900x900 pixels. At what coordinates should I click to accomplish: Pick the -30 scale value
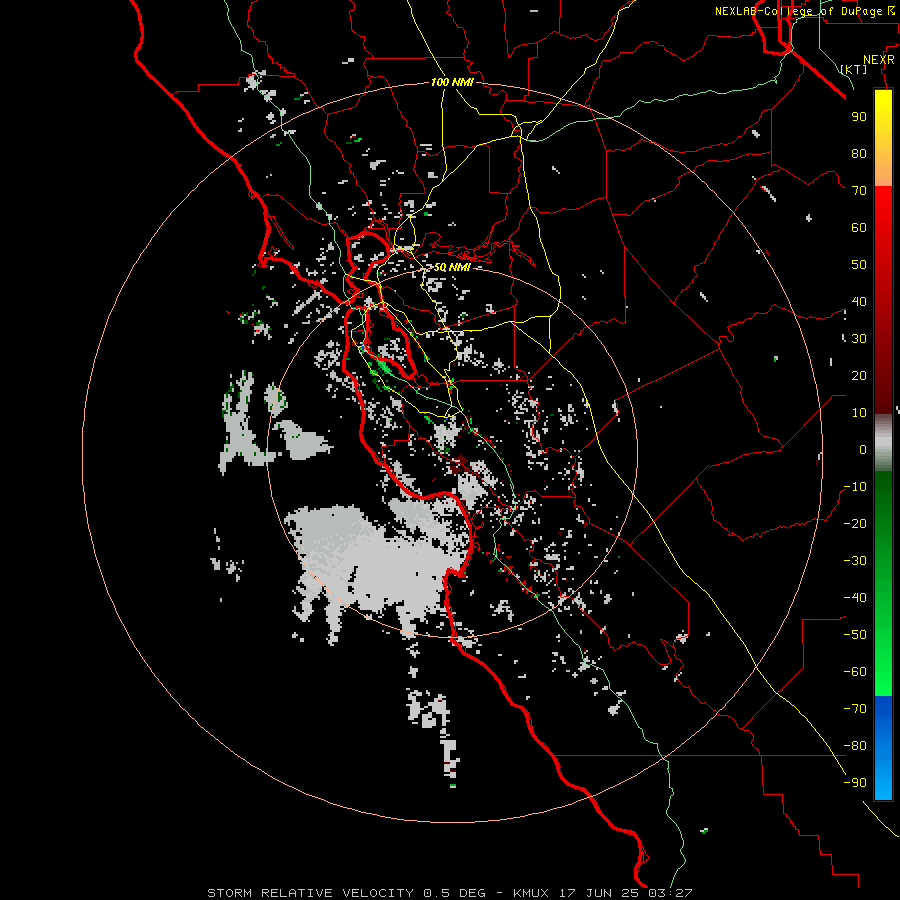(x=855, y=561)
